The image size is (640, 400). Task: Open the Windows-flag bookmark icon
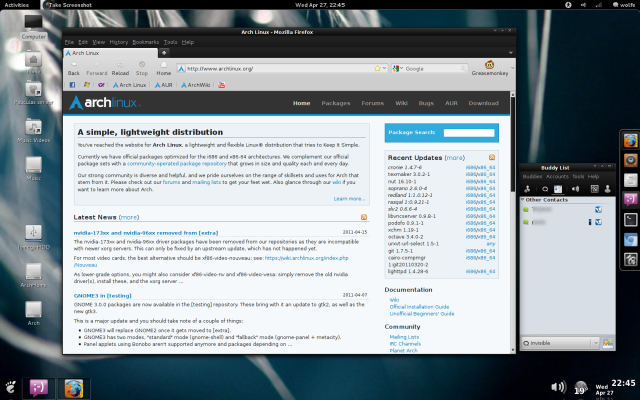click(x=87, y=85)
